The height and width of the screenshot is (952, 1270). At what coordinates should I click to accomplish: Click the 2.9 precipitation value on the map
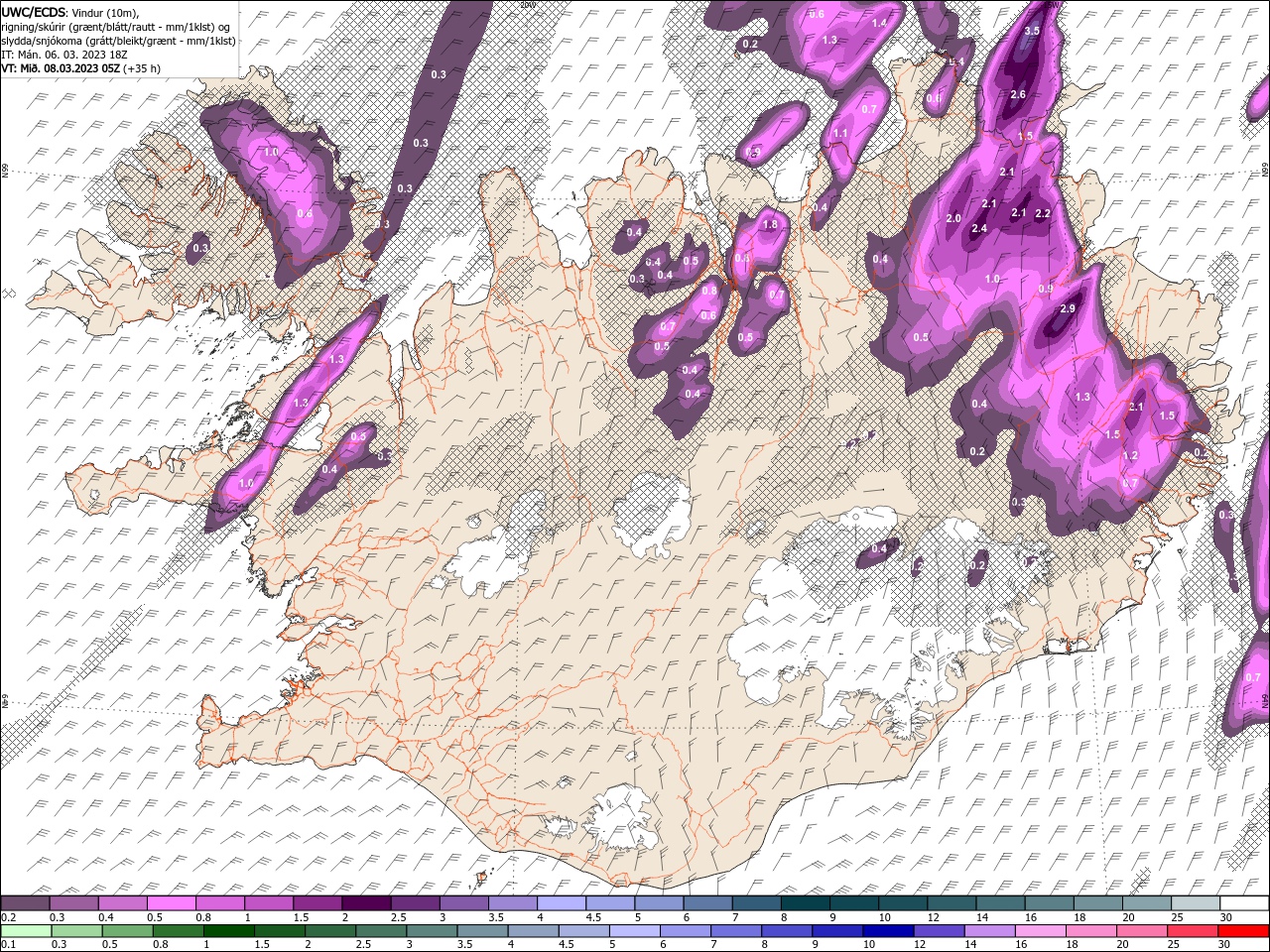click(1068, 308)
